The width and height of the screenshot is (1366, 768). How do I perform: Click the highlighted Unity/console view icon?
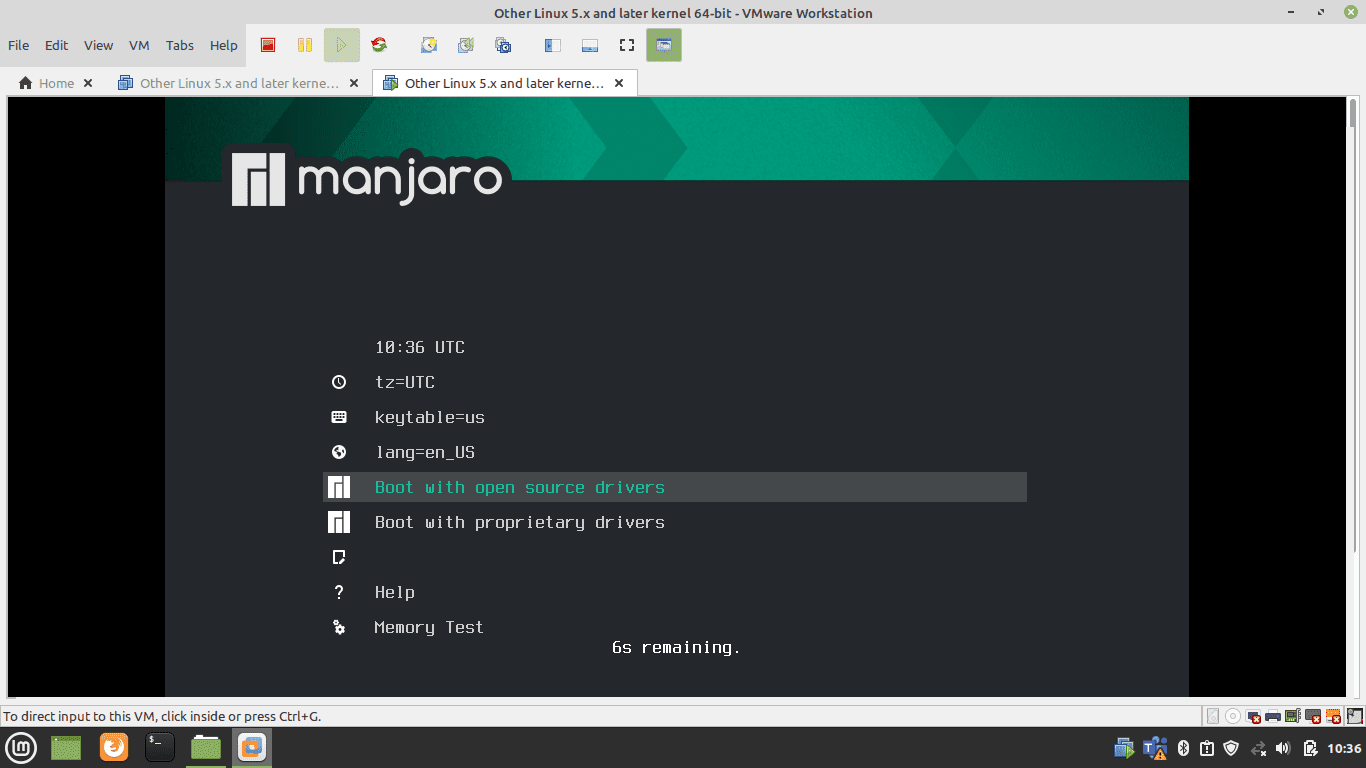tap(664, 45)
